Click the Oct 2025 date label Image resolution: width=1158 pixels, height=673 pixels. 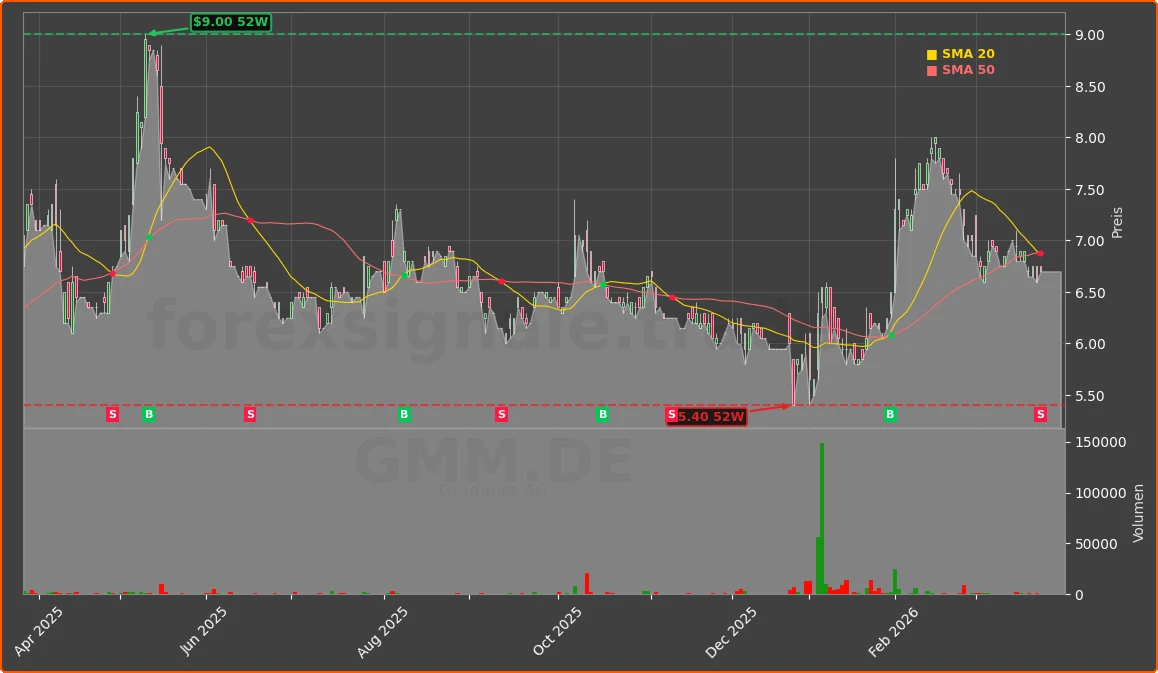pyautogui.click(x=558, y=632)
